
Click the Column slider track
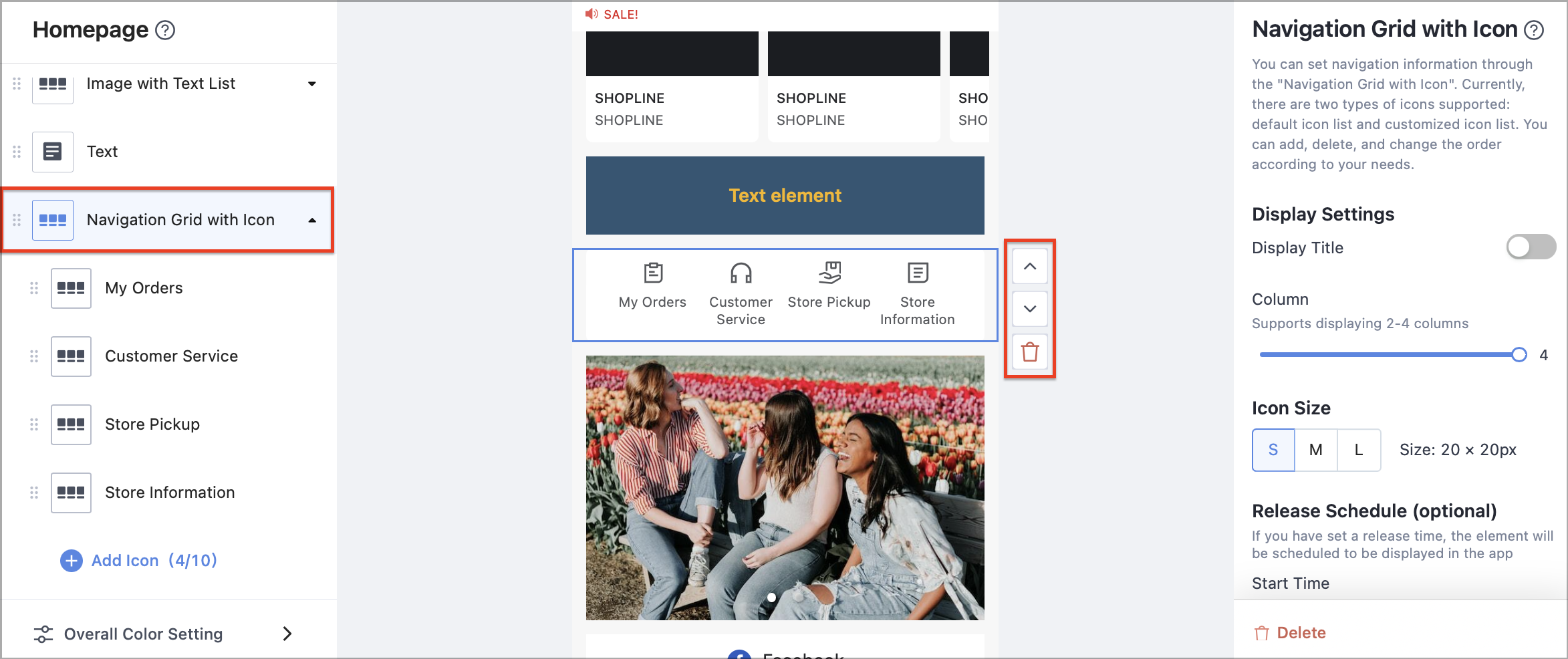click(x=1389, y=355)
